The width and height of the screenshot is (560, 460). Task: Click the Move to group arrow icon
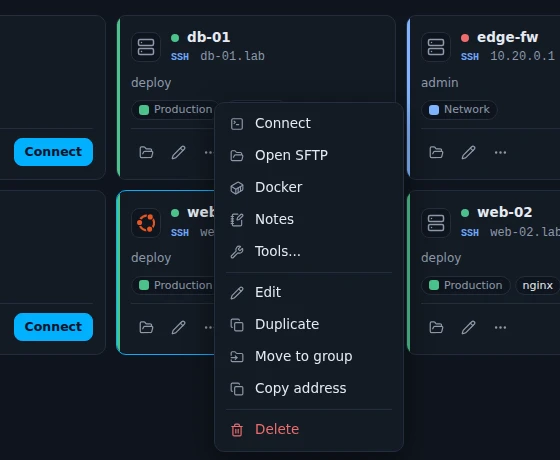[237, 357]
